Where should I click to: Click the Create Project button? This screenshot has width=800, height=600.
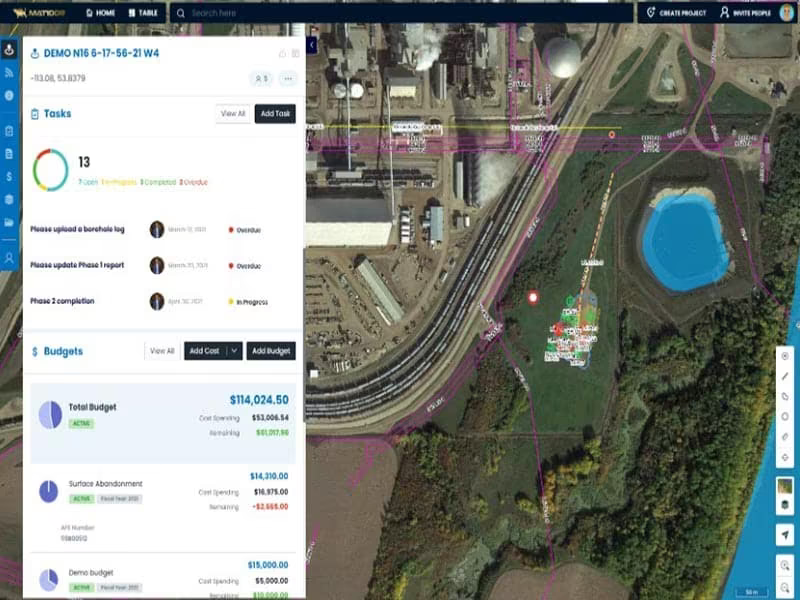[x=677, y=13]
